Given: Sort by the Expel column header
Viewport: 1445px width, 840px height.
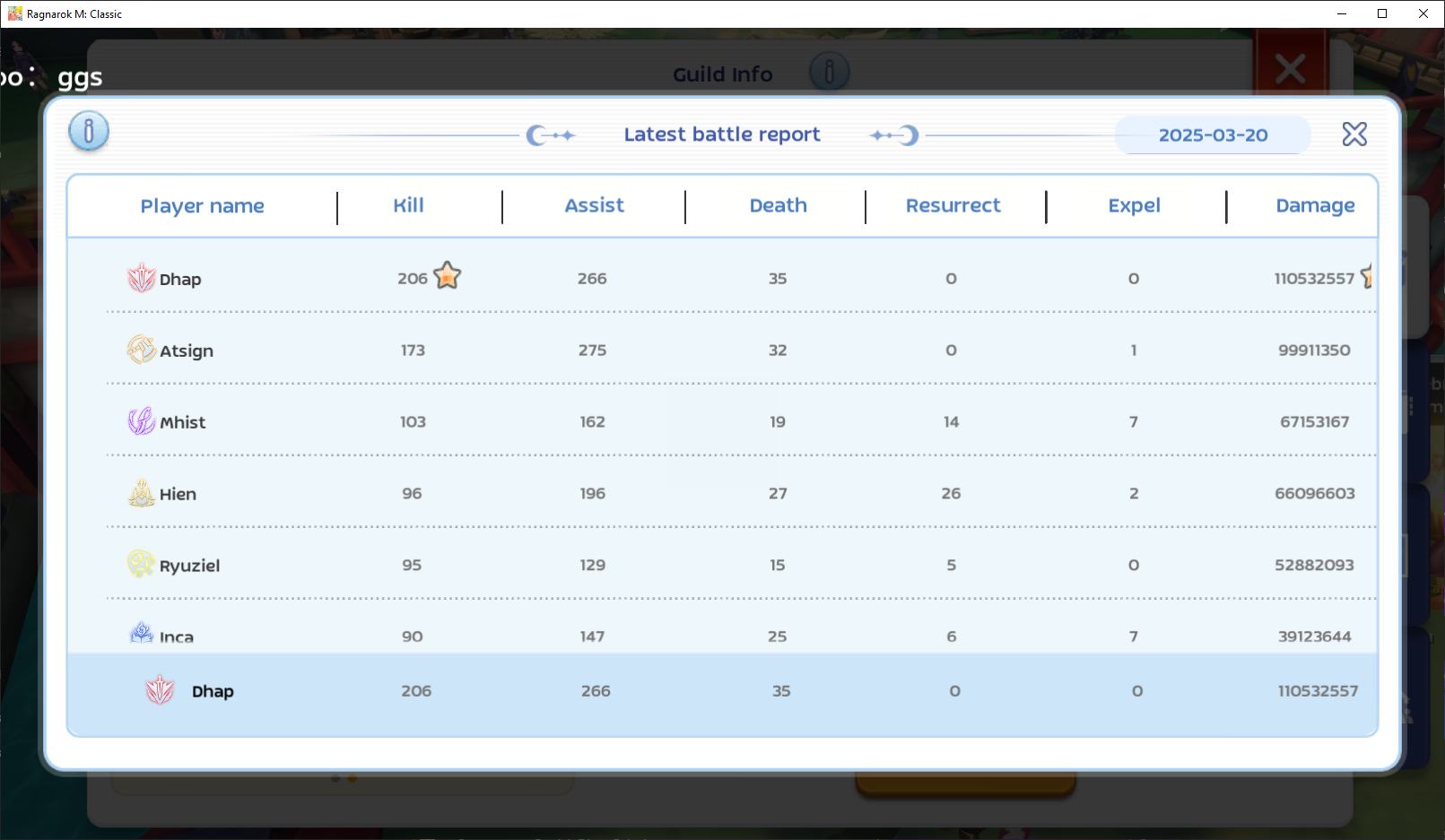Looking at the screenshot, I should pos(1134,206).
